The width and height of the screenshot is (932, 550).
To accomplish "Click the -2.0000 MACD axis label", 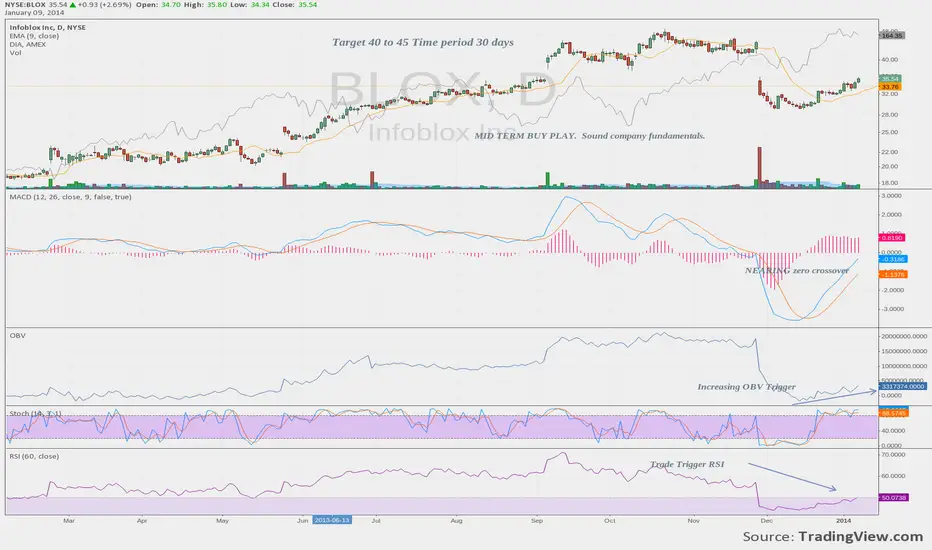I will tap(892, 290).
